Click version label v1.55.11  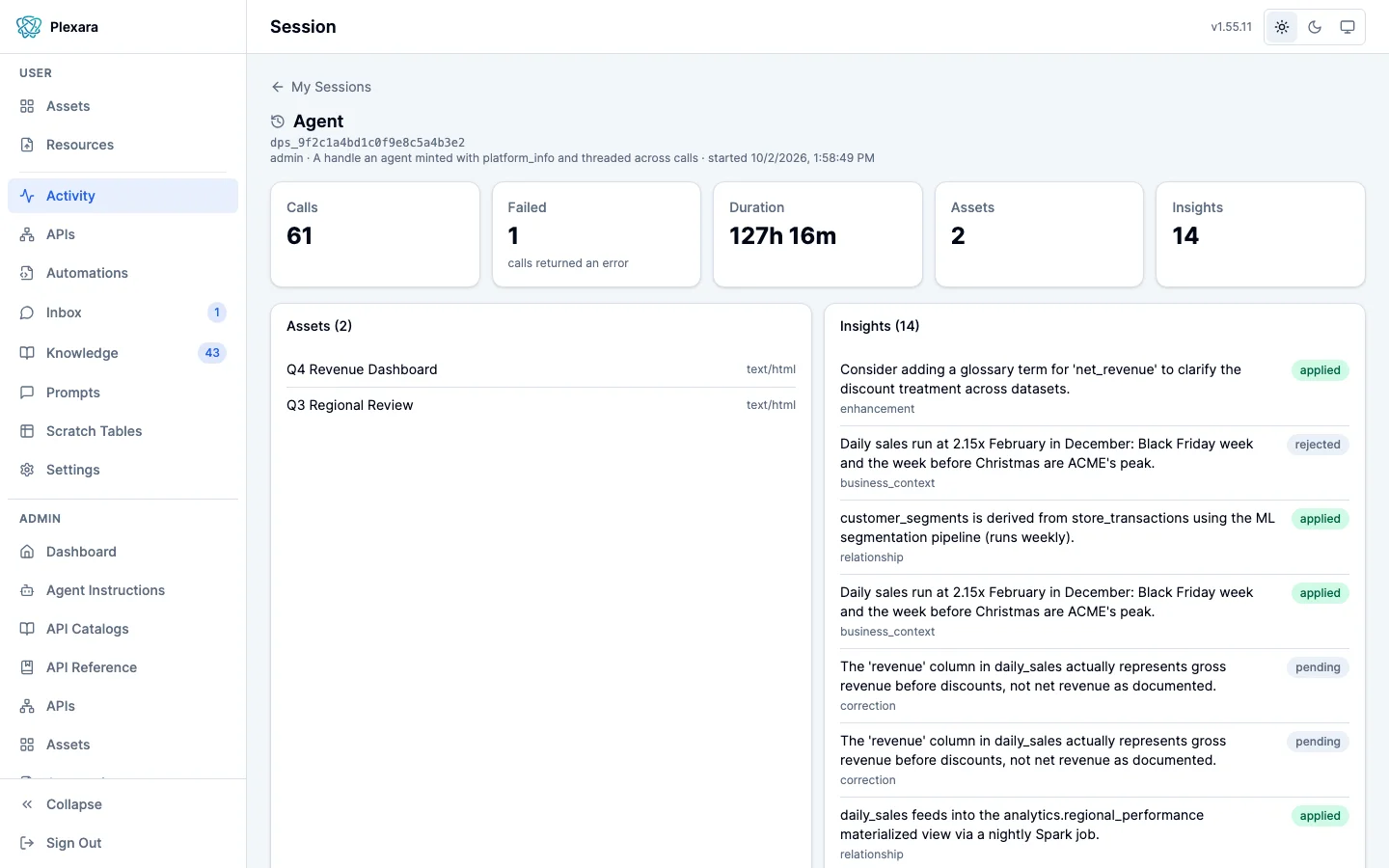[x=1232, y=27]
